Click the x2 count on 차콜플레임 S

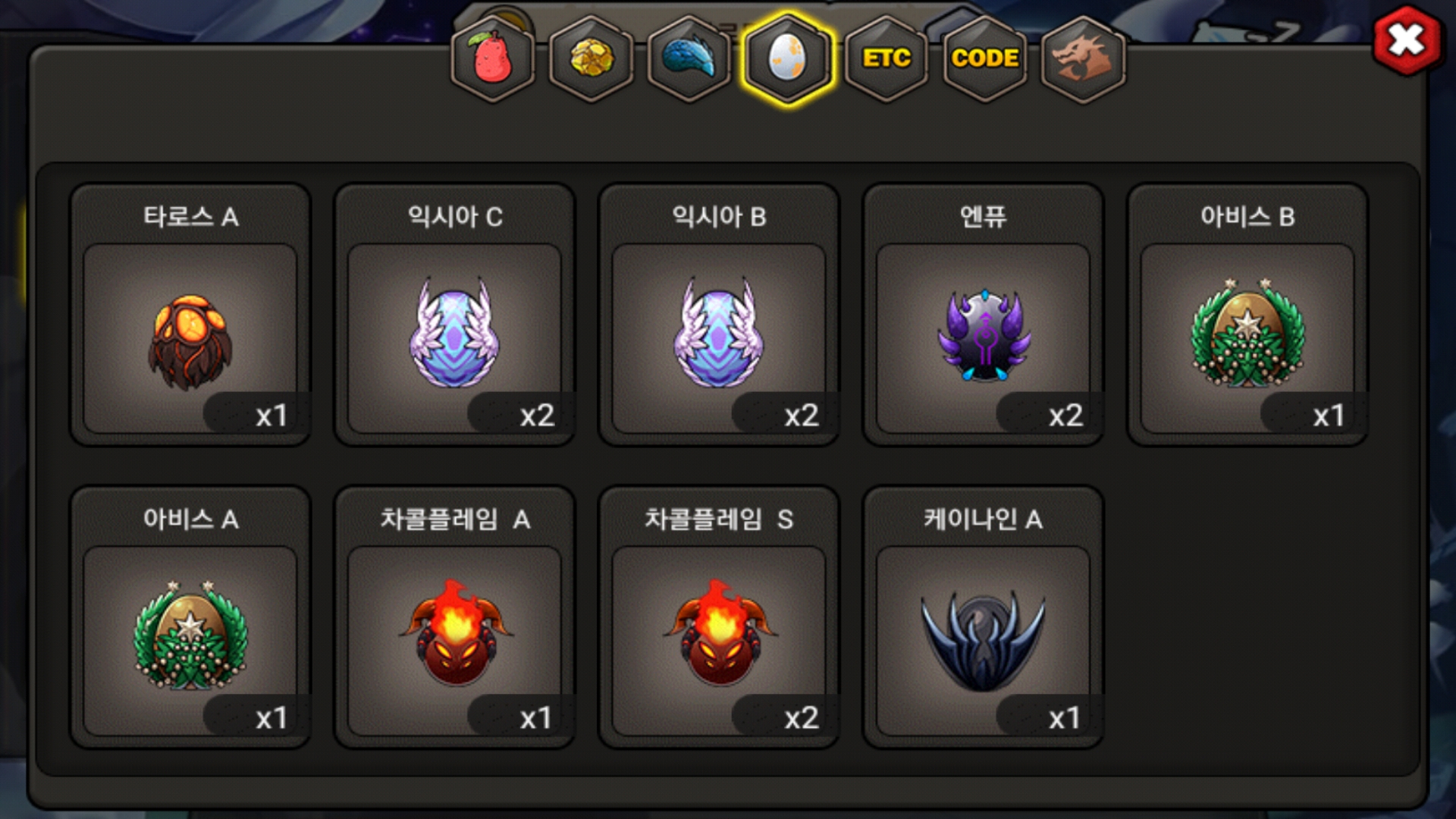point(801,717)
